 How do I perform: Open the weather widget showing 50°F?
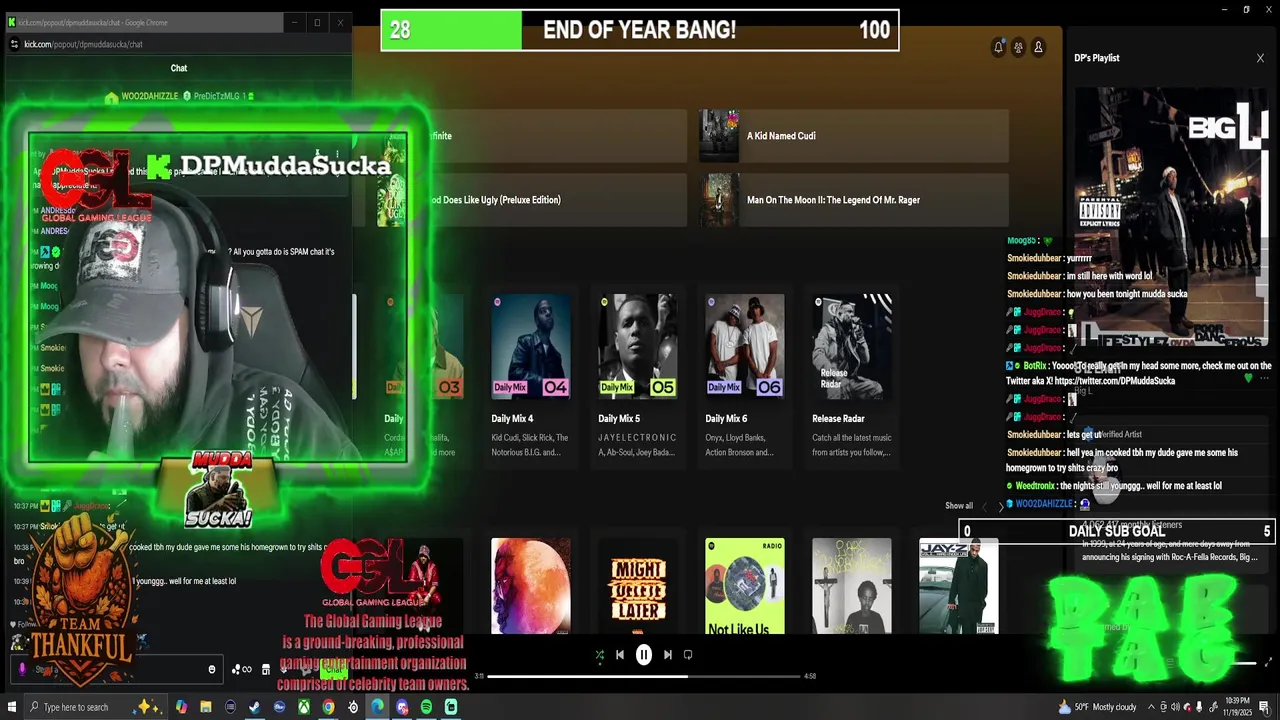tap(1098, 707)
